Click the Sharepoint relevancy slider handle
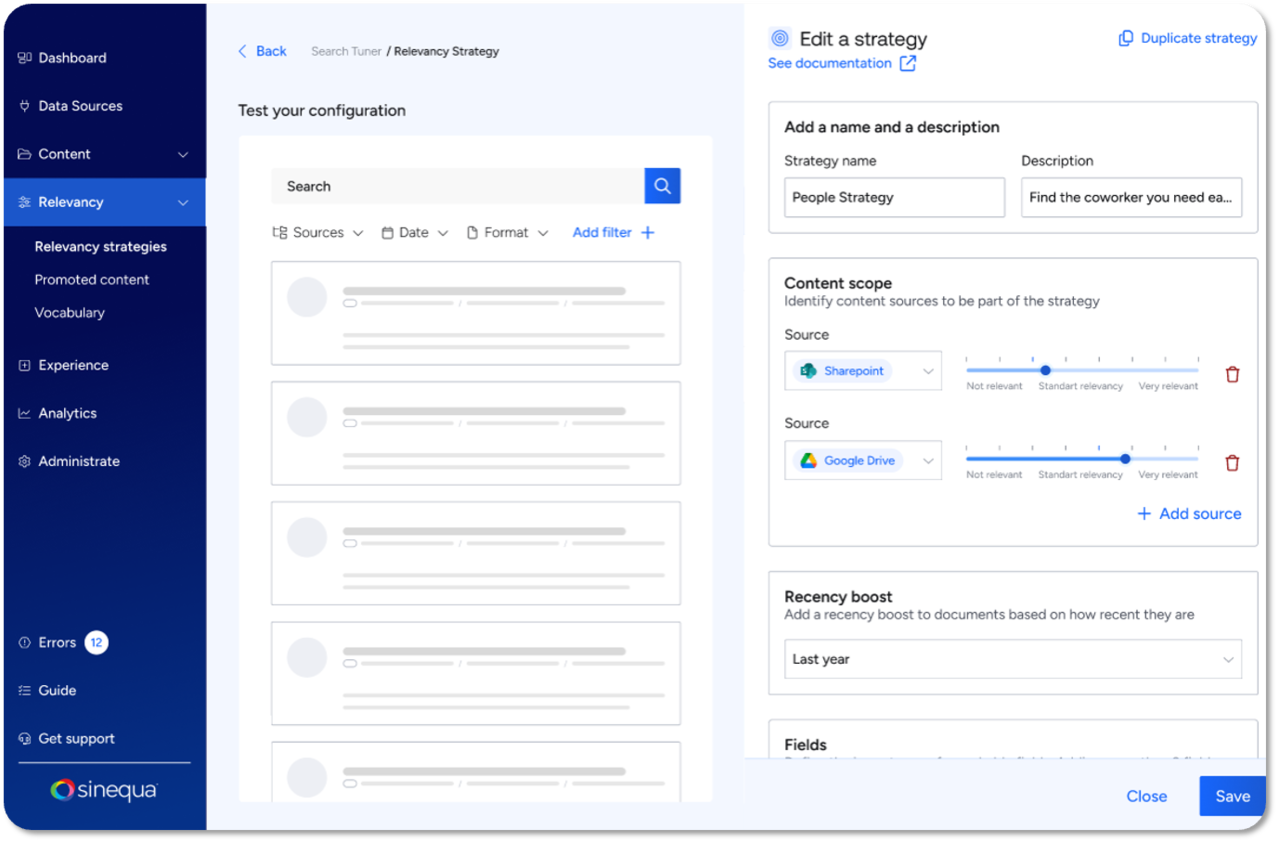Screen dimensions: 1279x843 (1045, 370)
